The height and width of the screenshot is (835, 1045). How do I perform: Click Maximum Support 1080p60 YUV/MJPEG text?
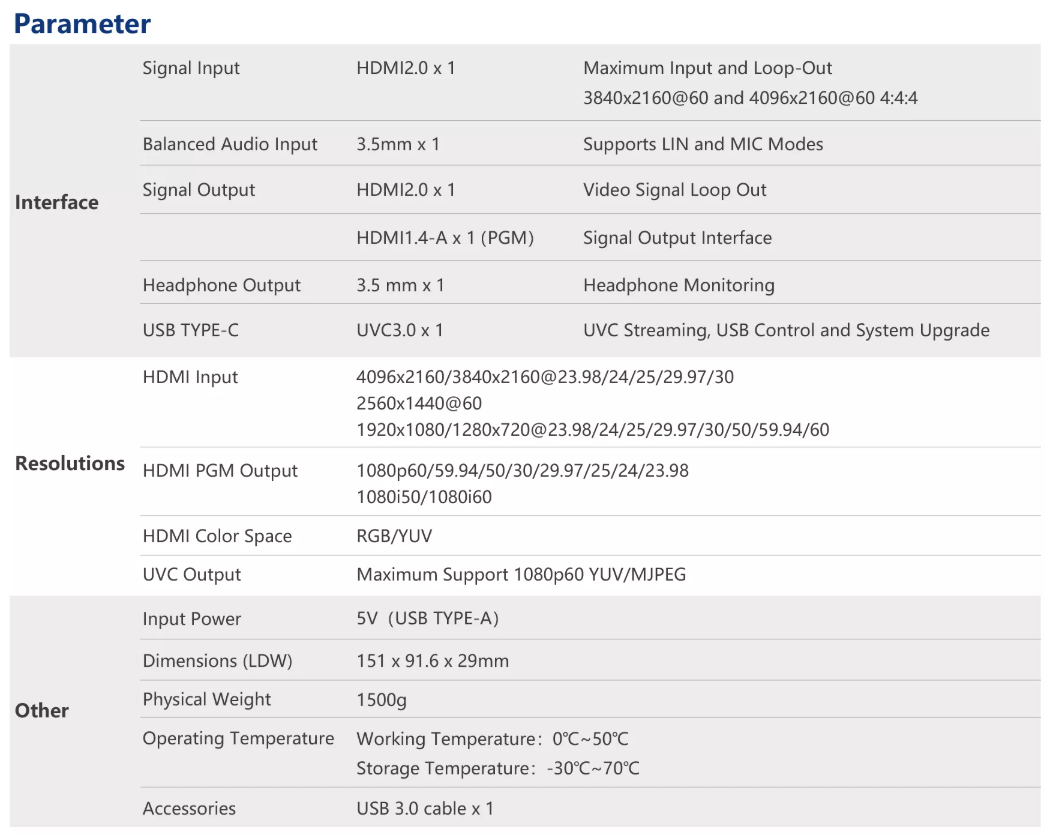[x=521, y=574]
